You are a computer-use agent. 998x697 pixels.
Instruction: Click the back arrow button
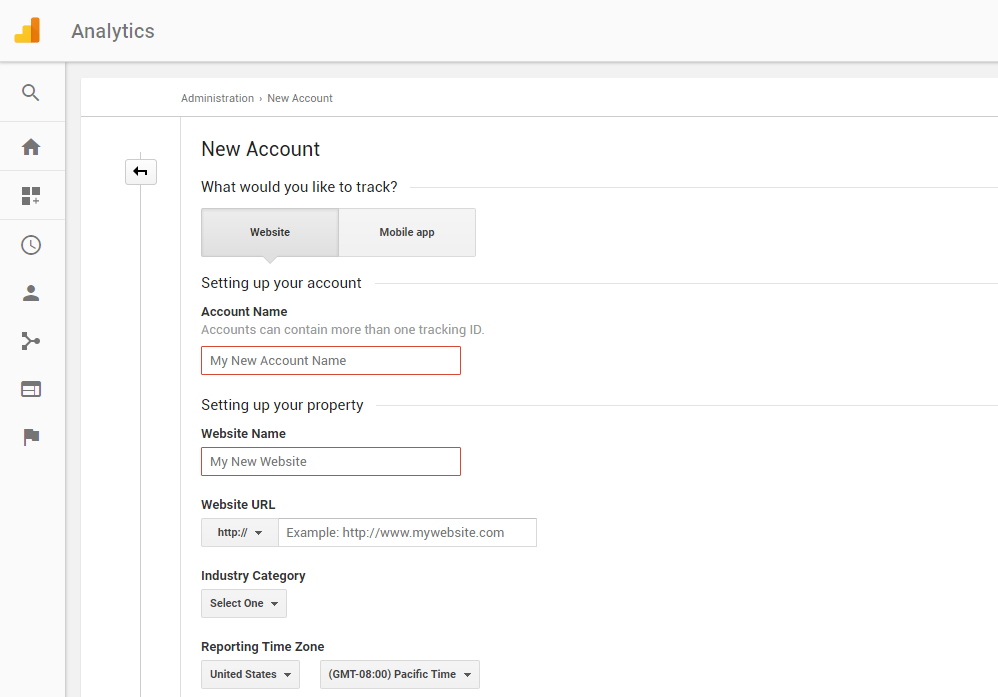[x=141, y=172]
